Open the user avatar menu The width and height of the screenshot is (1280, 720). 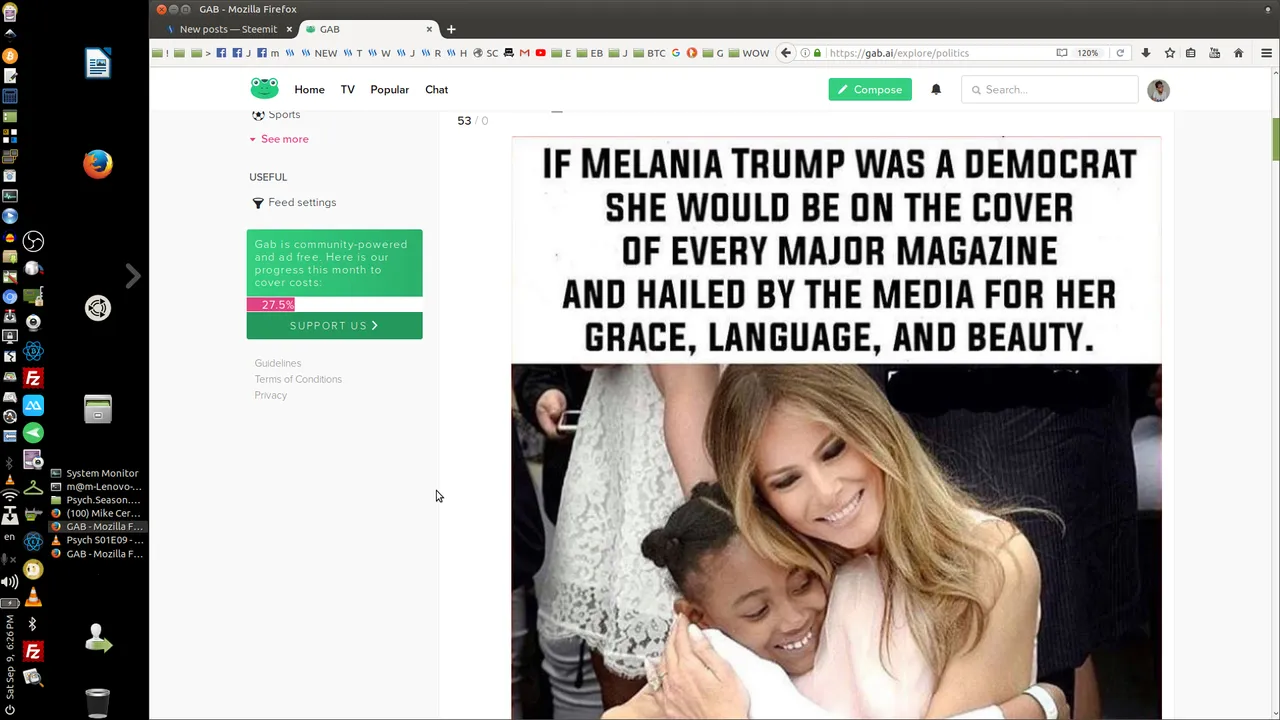point(1158,90)
